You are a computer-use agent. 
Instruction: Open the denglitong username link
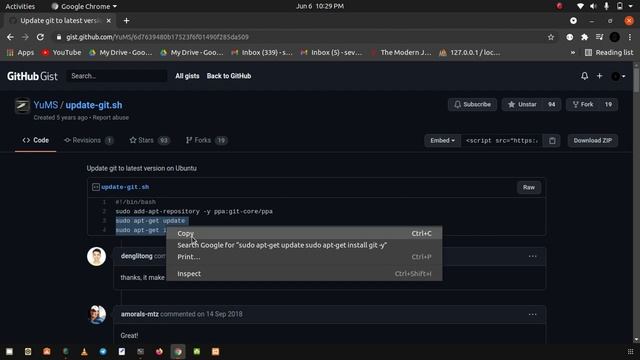(x=136, y=256)
